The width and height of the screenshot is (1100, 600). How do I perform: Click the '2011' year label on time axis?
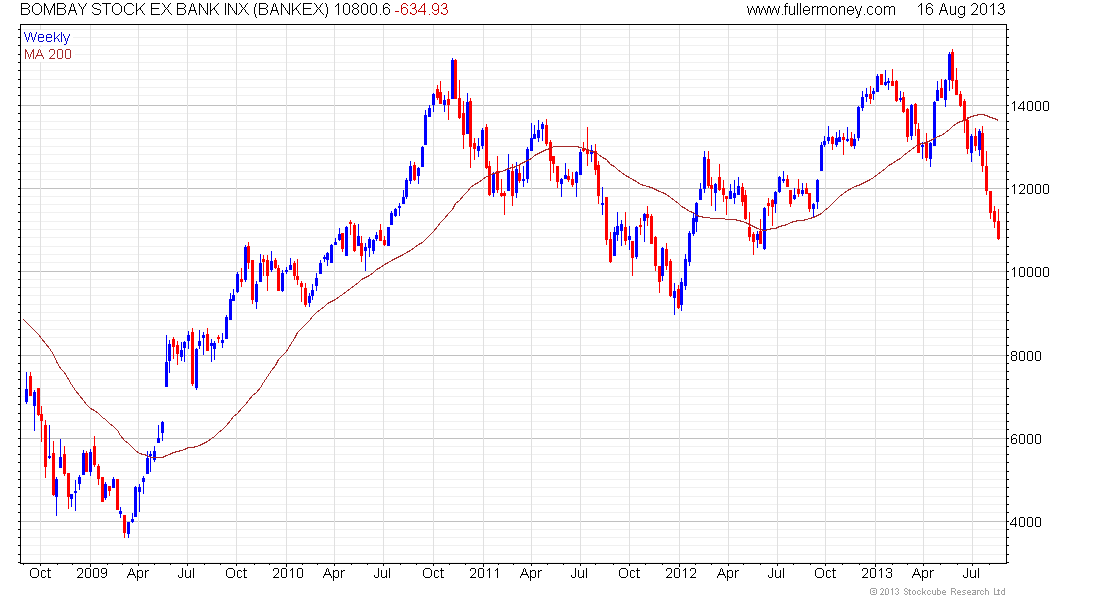pos(484,573)
